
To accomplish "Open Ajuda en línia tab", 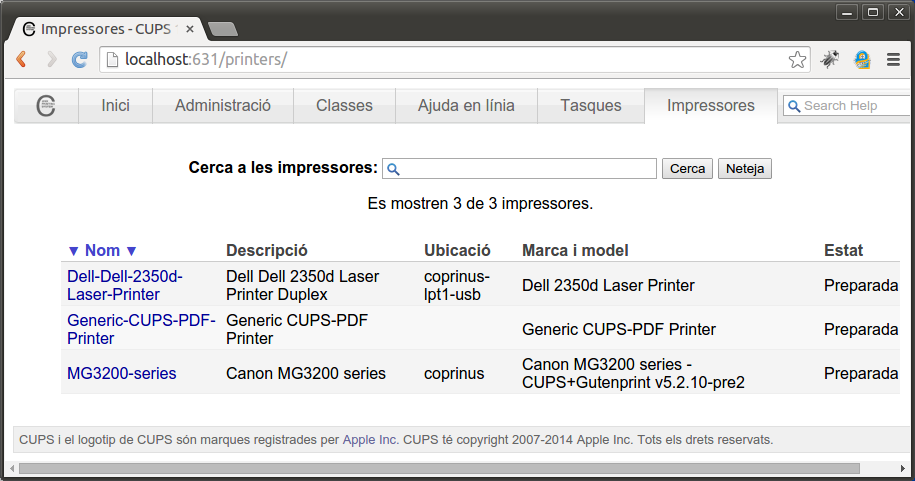I will (x=466, y=106).
